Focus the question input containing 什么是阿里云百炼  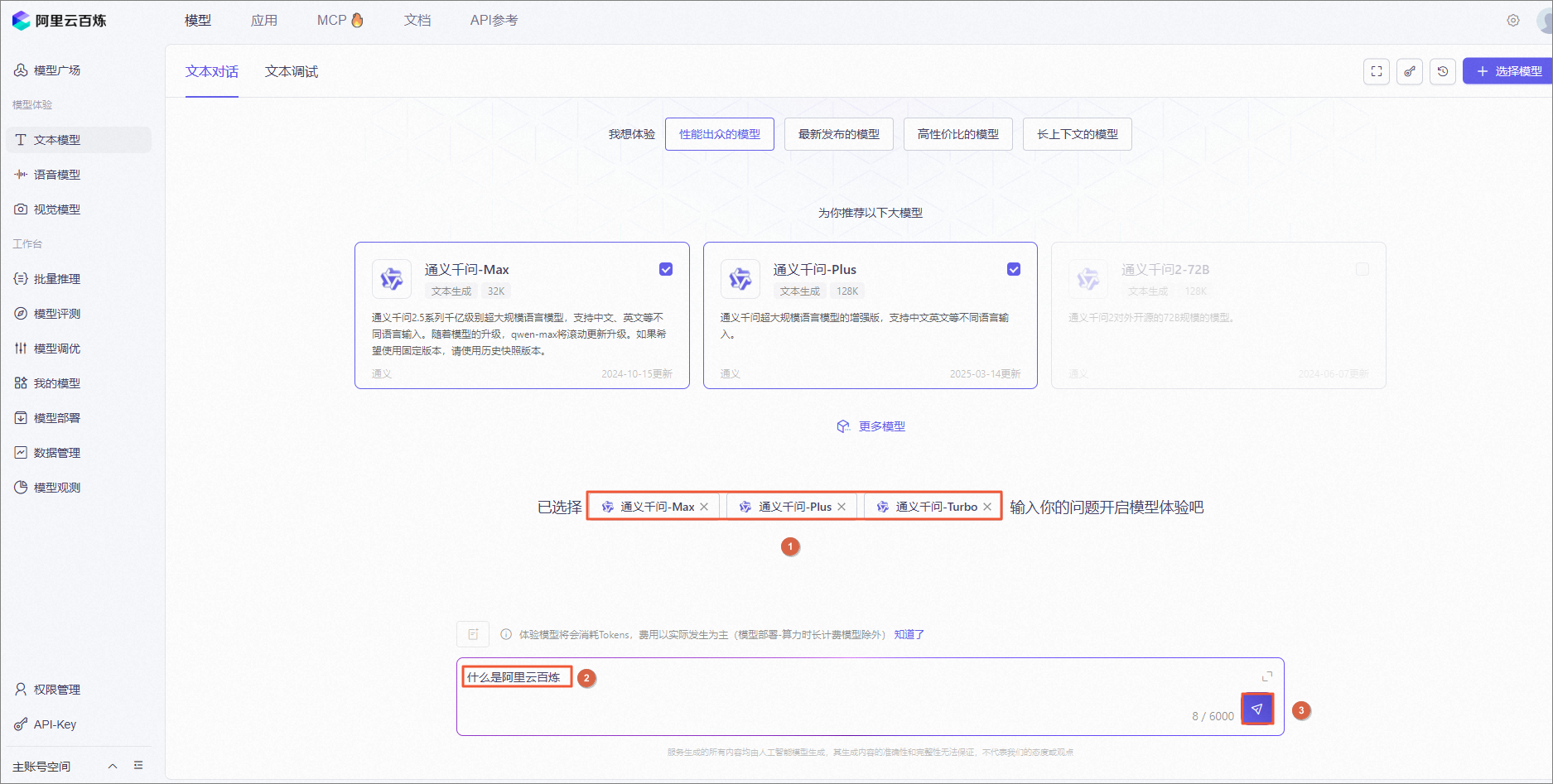870,696
